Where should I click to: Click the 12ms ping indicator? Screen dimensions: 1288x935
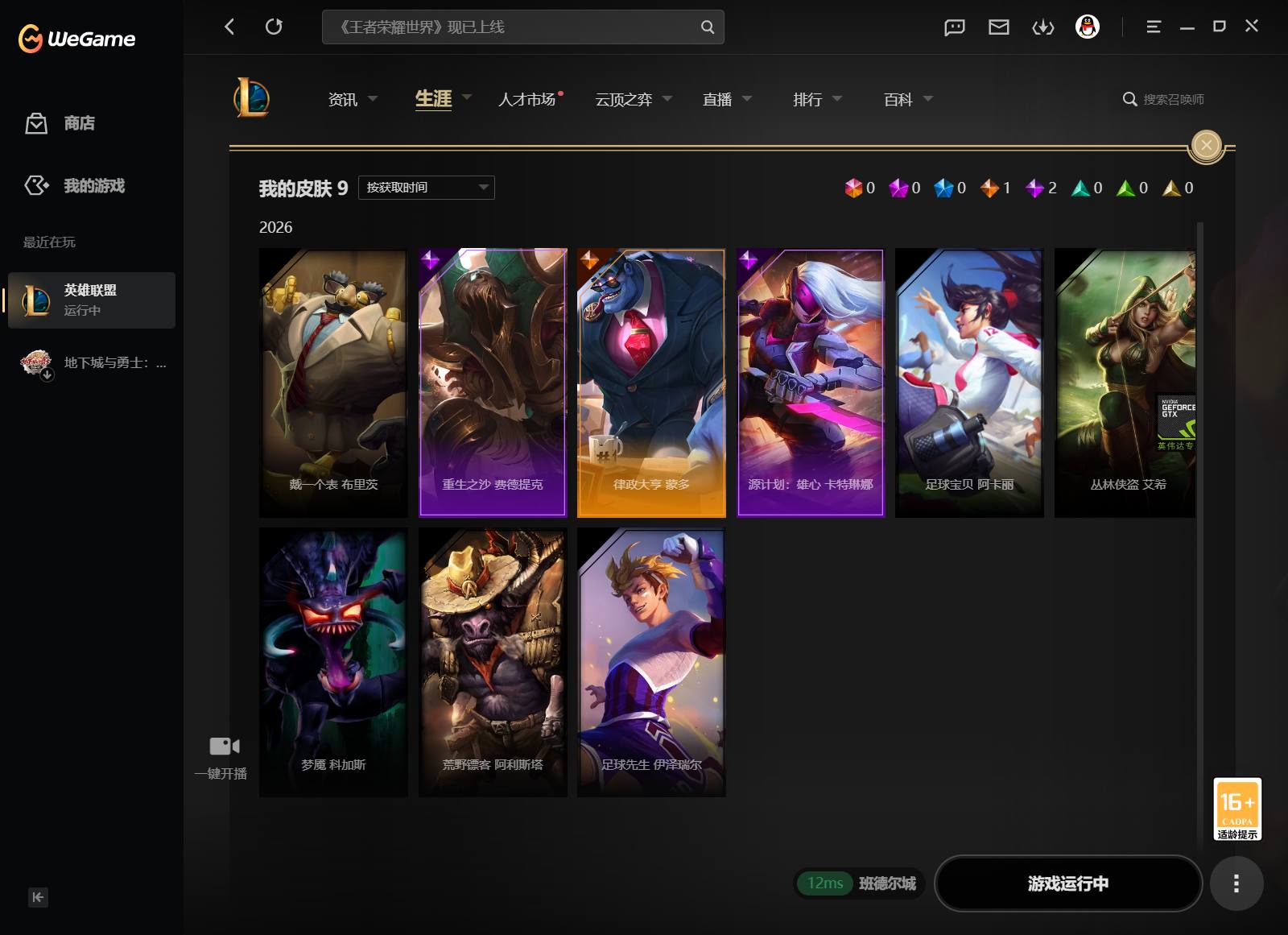(x=825, y=883)
